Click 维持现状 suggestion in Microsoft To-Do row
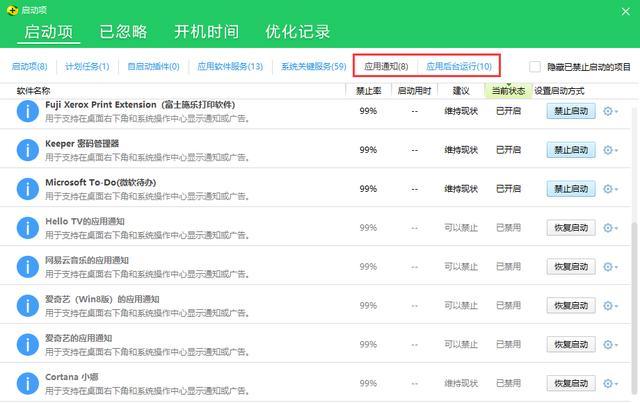 [461, 189]
